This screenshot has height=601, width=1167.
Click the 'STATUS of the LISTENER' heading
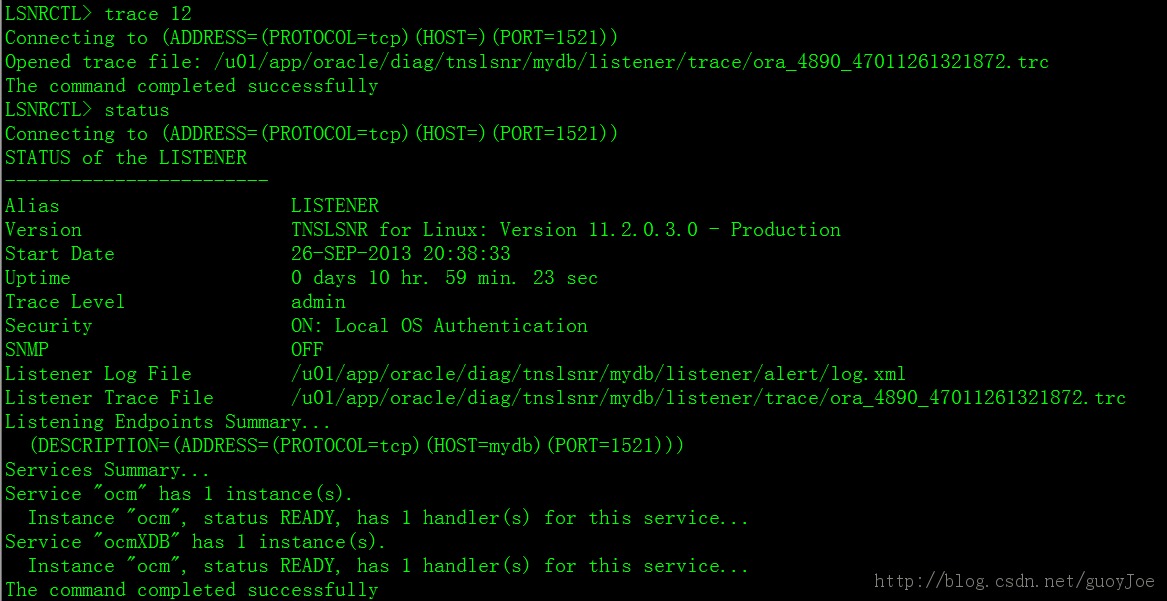pyautogui.click(x=126, y=158)
